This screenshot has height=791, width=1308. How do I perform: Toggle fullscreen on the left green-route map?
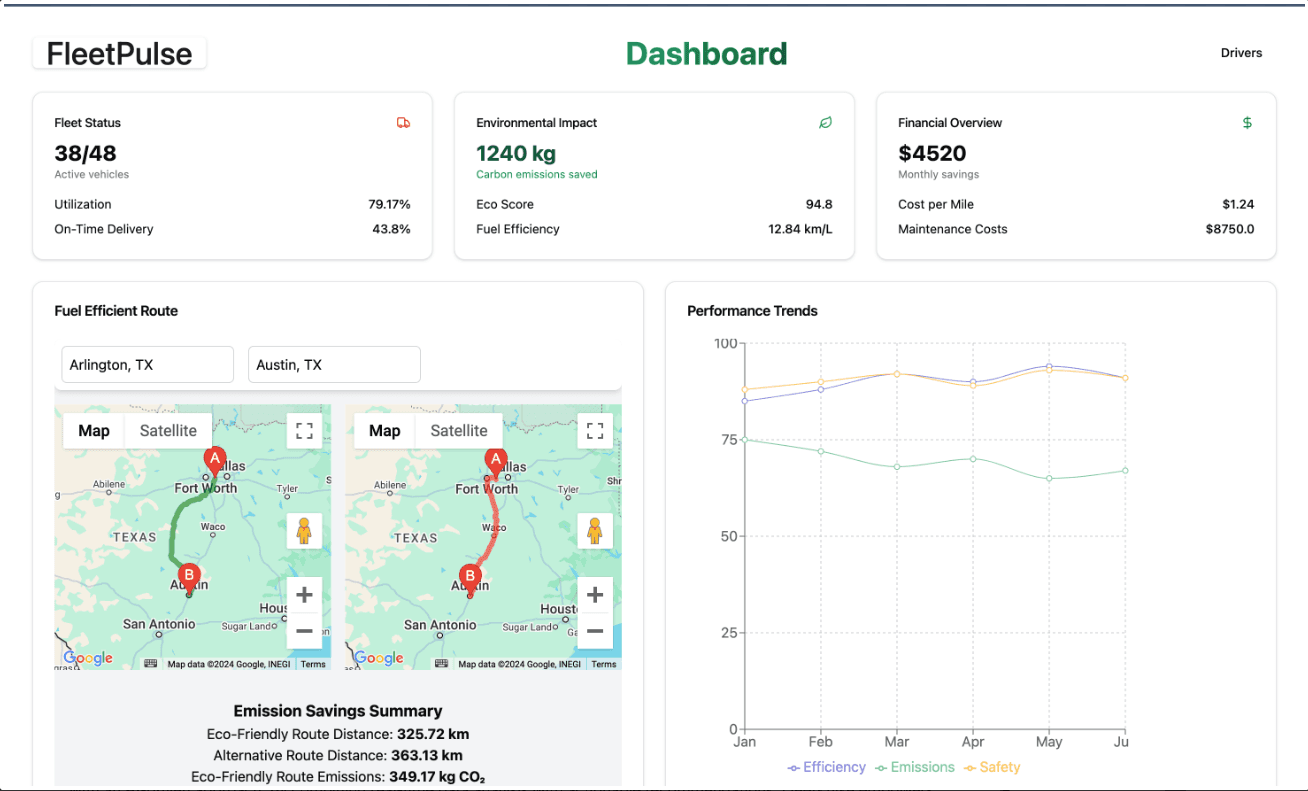pyautogui.click(x=304, y=431)
